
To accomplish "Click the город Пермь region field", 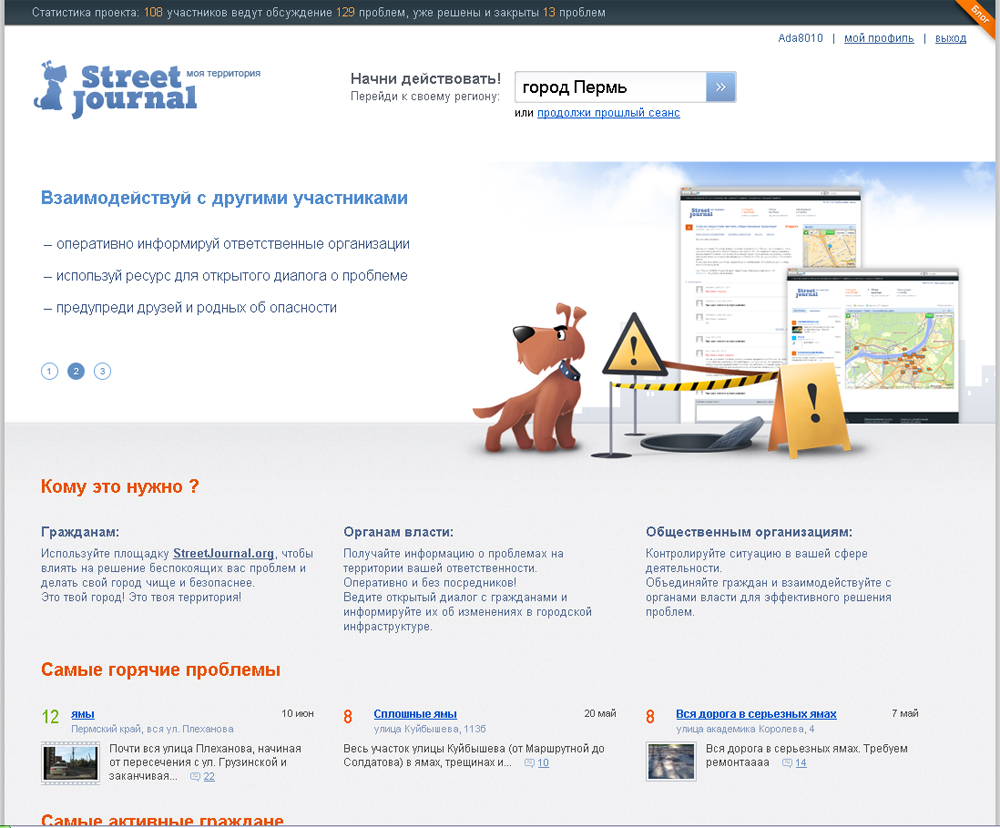I will point(610,87).
